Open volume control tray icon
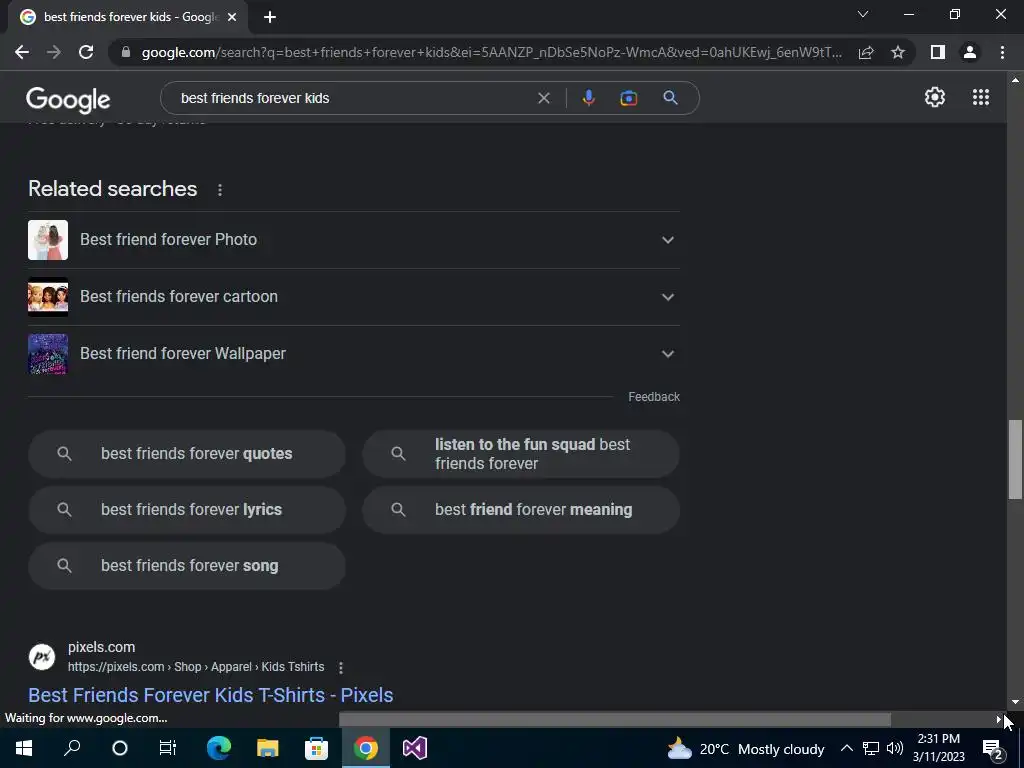1024x768 pixels. [895, 748]
